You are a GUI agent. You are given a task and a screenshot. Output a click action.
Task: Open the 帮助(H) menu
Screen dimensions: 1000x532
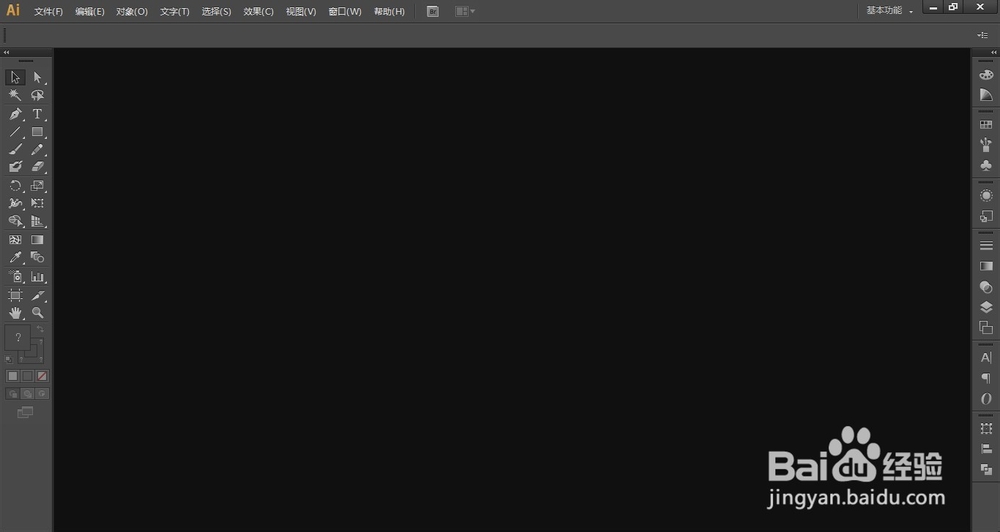coord(389,11)
